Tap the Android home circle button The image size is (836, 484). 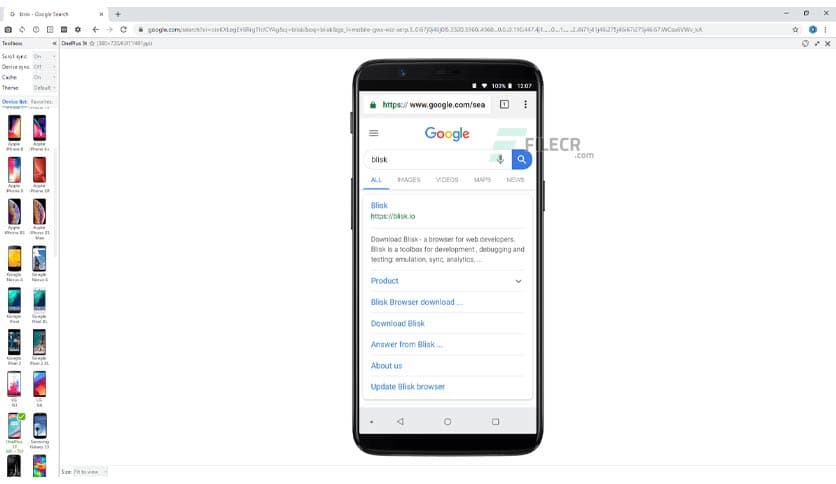click(447, 422)
